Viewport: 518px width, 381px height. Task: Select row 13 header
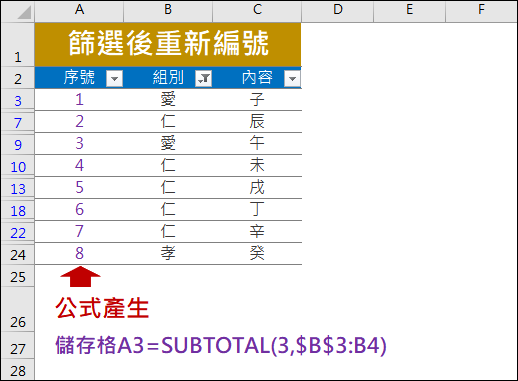pyautogui.click(x=18, y=189)
